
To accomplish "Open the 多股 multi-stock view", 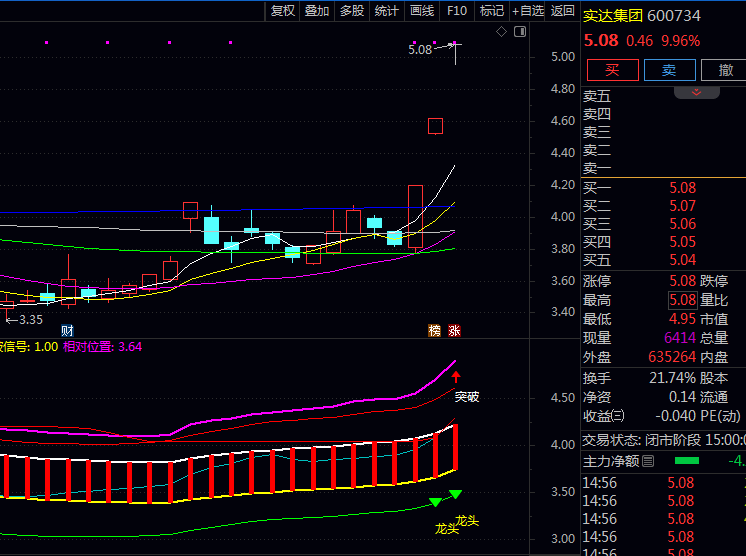I will (352, 11).
